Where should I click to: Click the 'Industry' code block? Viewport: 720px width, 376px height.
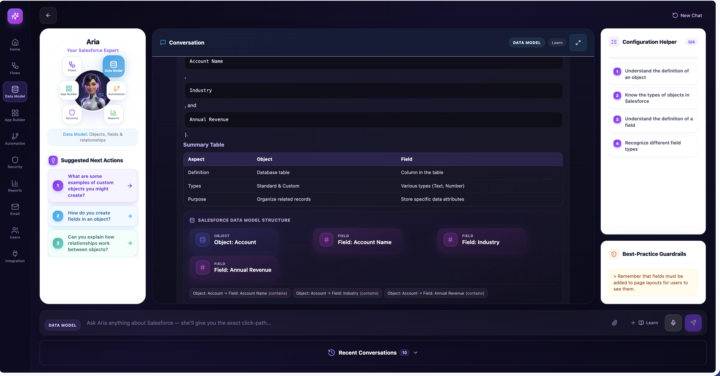pos(374,90)
